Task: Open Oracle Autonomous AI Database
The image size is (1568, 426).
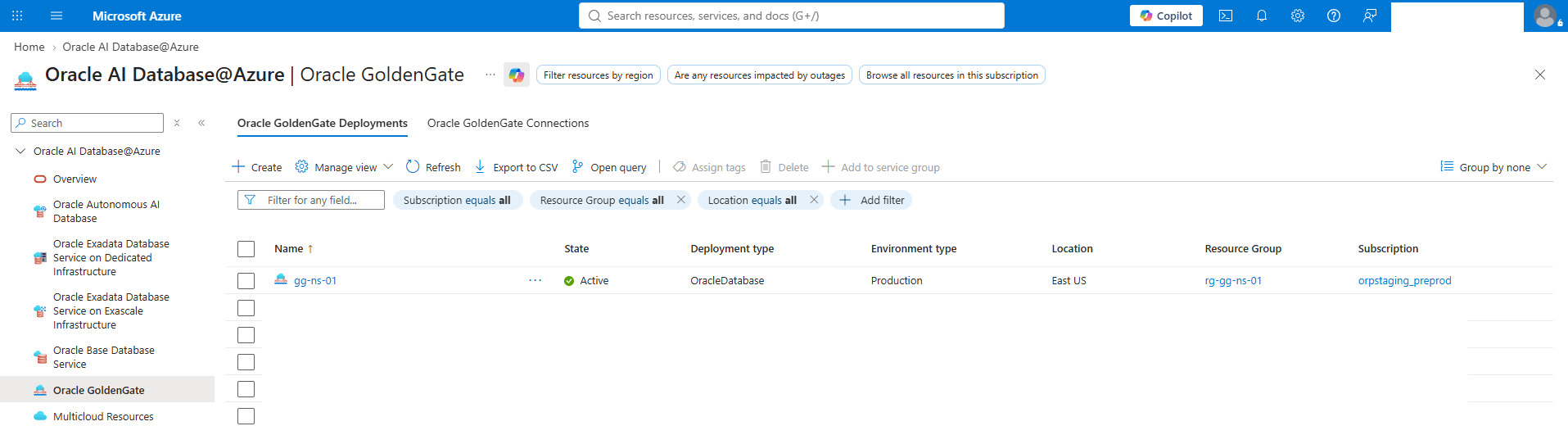Action: tap(106, 211)
